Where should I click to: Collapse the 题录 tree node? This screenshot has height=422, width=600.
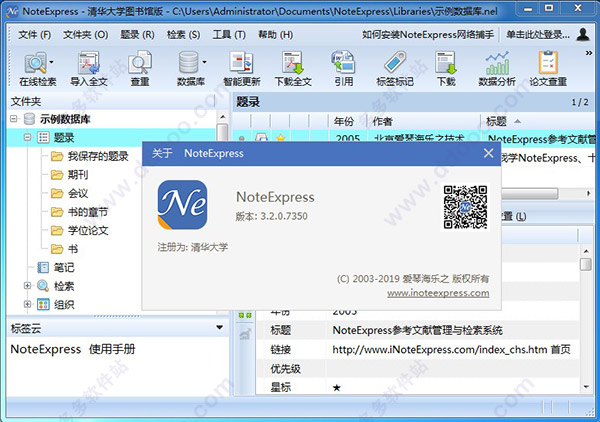point(27,137)
